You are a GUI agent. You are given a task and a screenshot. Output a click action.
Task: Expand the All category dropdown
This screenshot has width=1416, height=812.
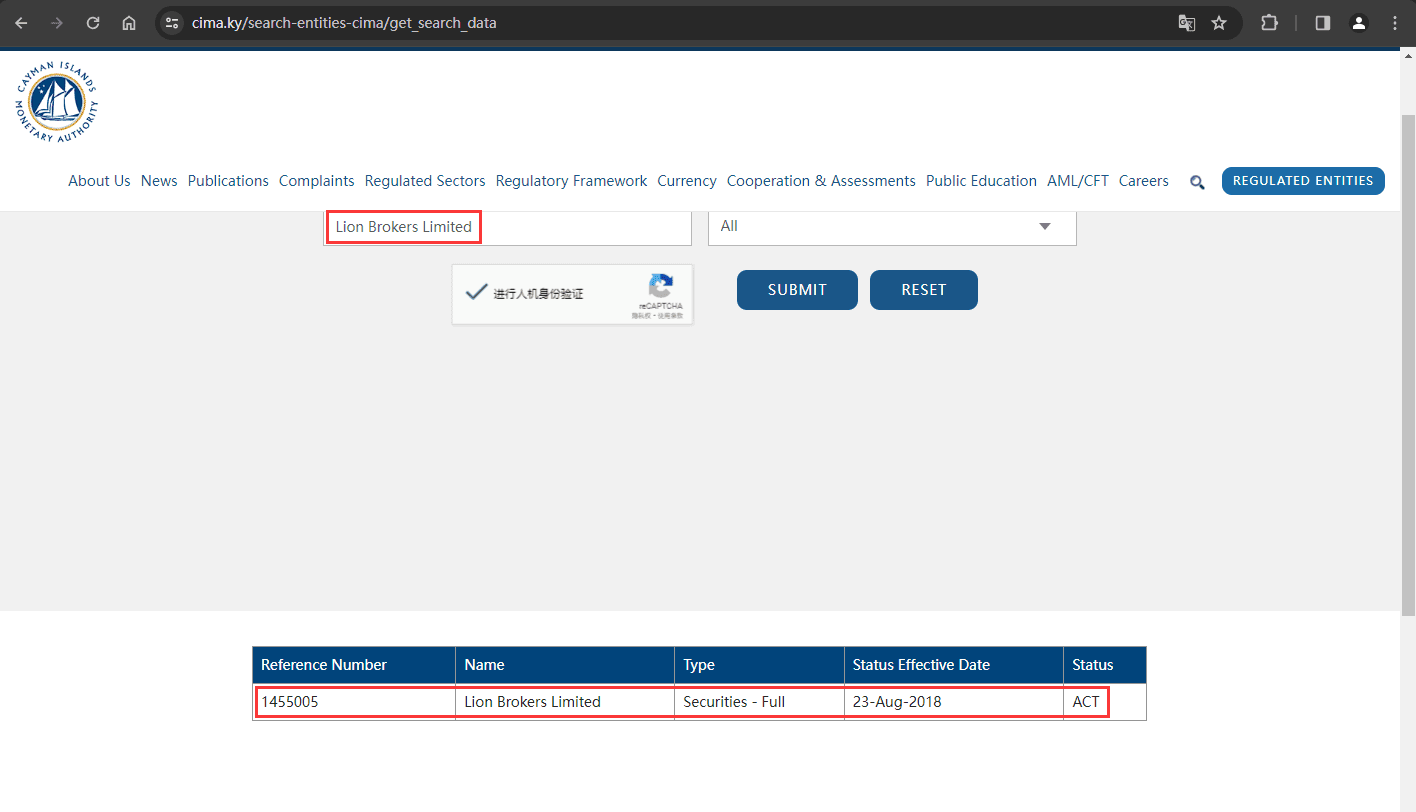pyautogui.click(x=892, y=227)
